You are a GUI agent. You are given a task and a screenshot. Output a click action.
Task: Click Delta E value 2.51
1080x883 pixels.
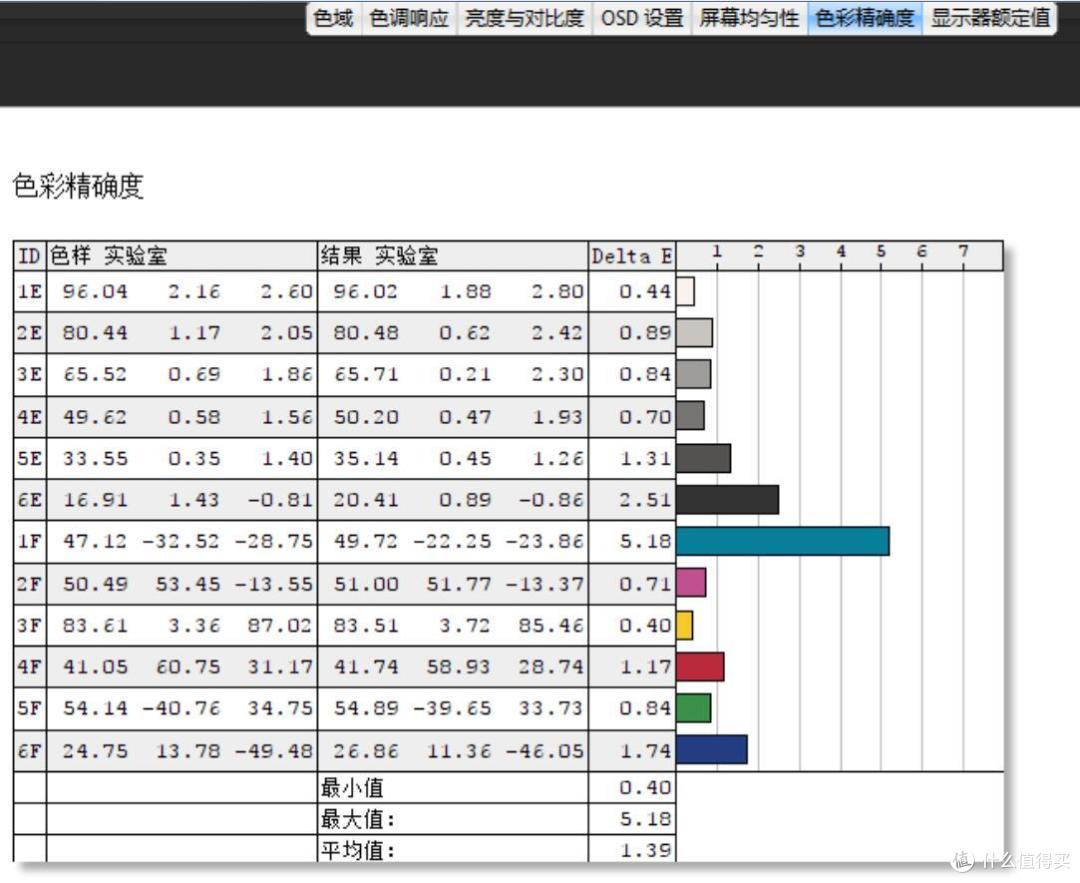[645, 499]
